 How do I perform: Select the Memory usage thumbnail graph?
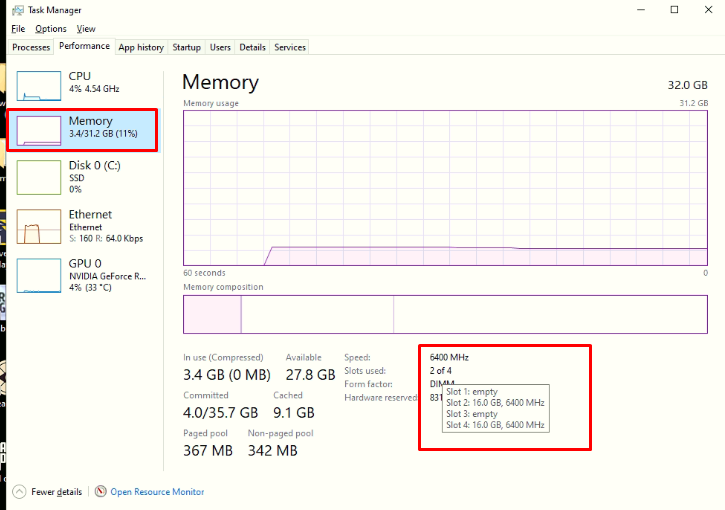click(39, 130)
